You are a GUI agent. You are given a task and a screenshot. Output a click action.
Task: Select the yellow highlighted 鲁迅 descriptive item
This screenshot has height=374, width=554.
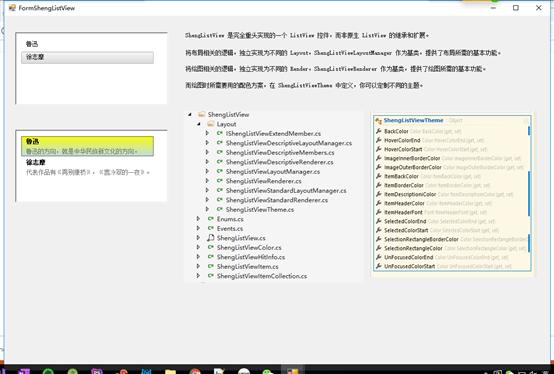(87, 146)
